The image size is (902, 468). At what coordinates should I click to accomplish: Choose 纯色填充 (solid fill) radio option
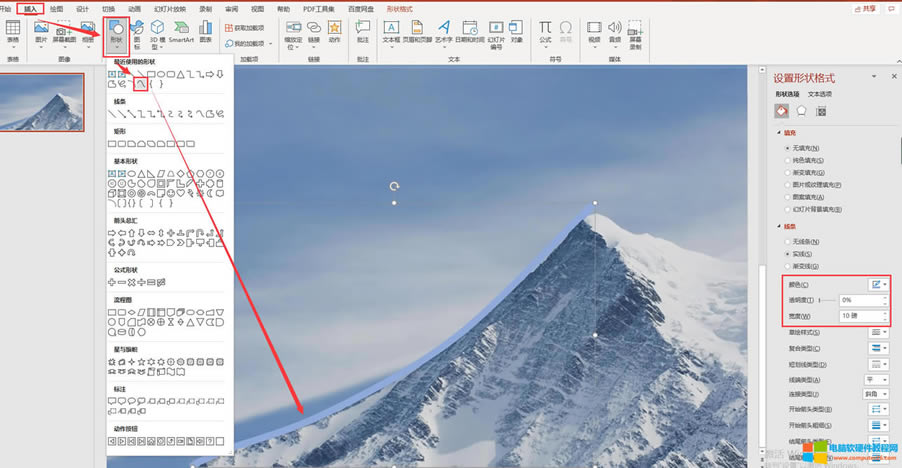point(788,160)
